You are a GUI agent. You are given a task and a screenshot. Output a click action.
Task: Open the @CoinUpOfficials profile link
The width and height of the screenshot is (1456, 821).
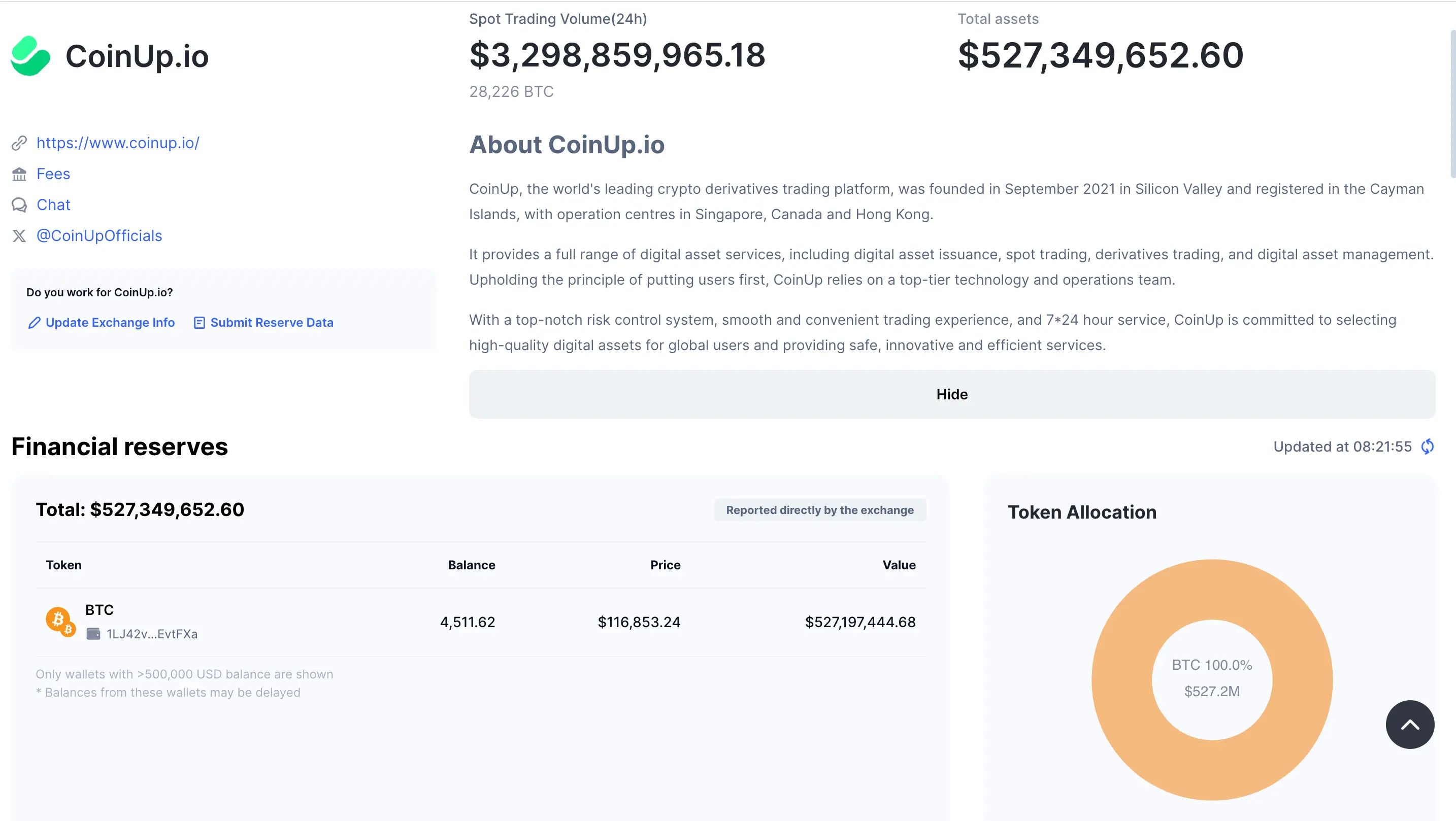99,235
